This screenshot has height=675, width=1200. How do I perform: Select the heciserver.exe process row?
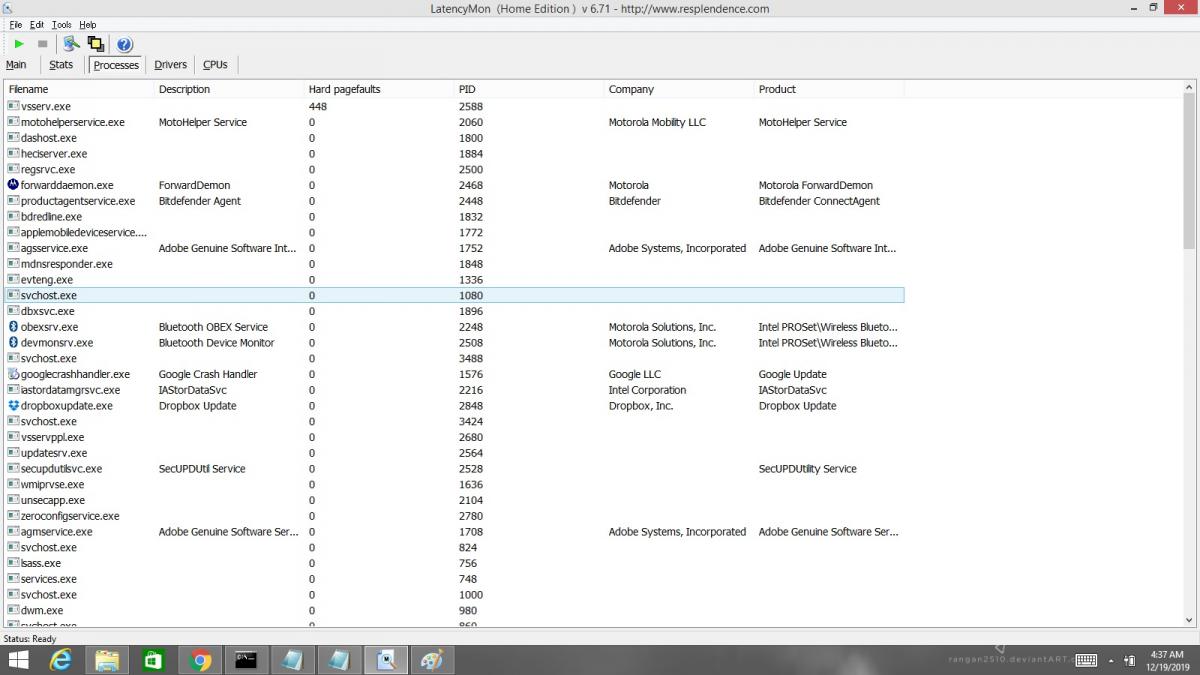pyautogui.click(x=454, y=154)
